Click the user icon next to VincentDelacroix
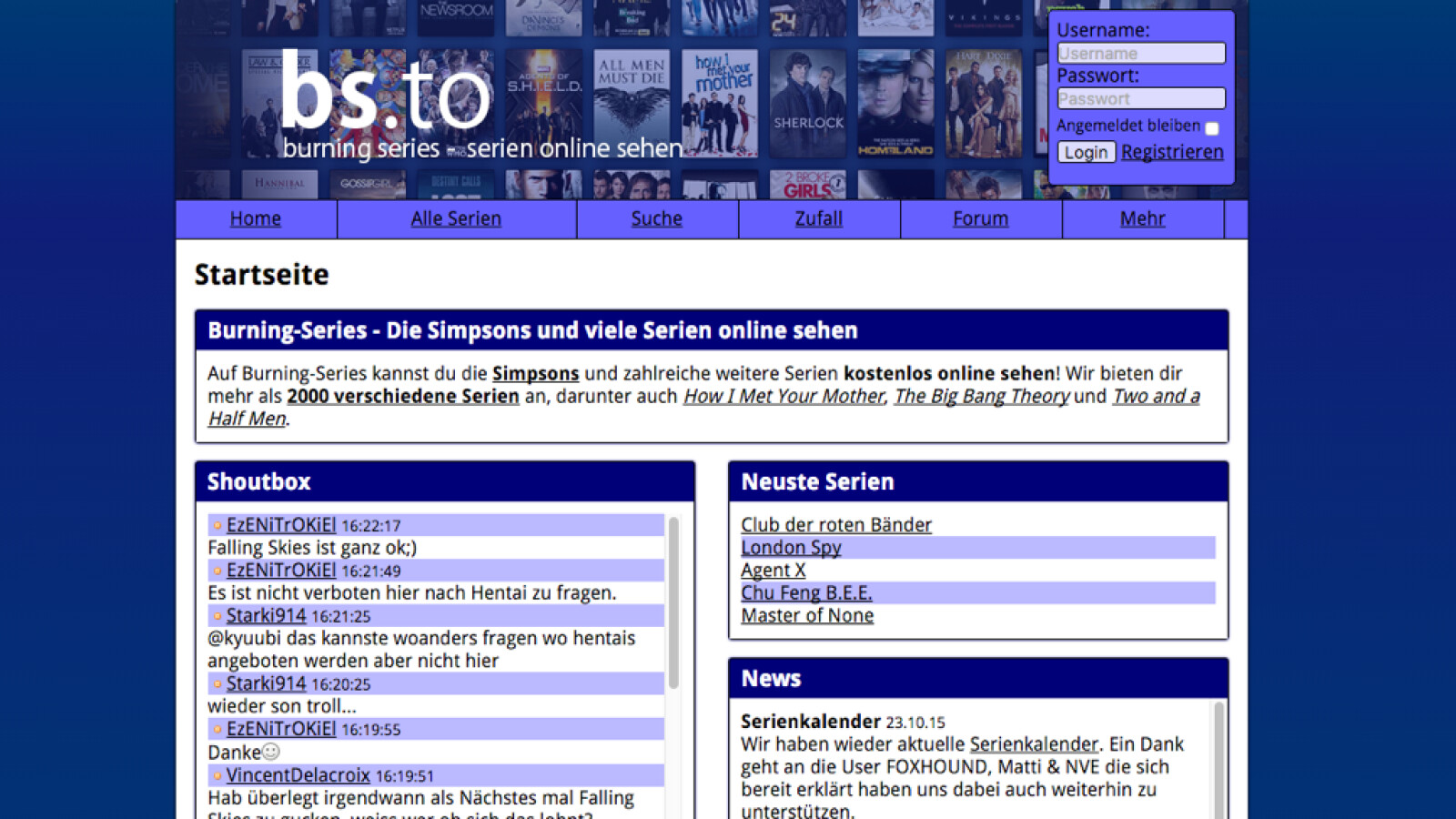 tap(217, 776)
